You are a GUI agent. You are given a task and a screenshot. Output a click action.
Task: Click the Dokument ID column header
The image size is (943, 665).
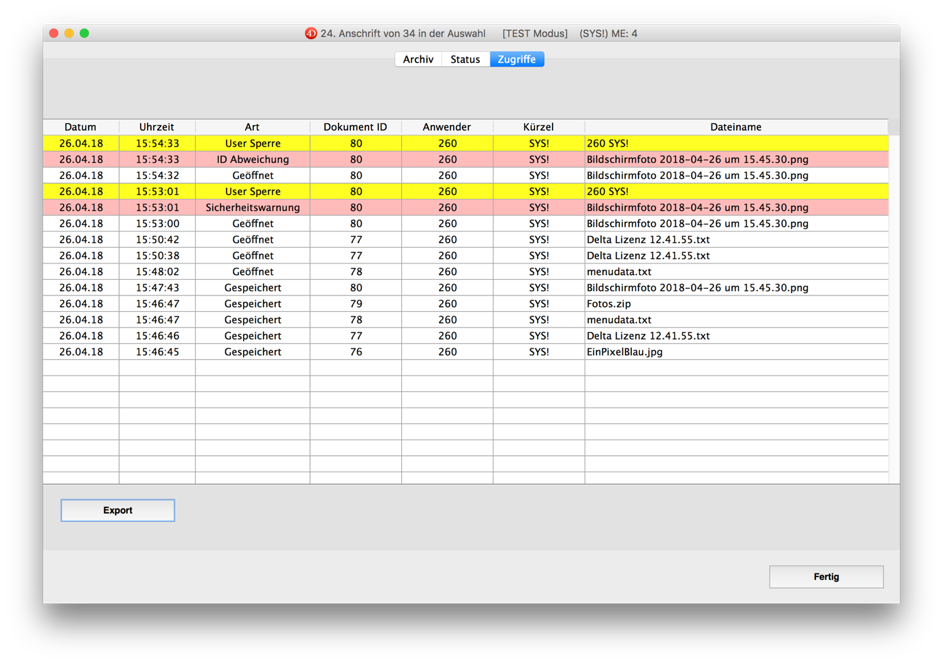tap(355, 127)
